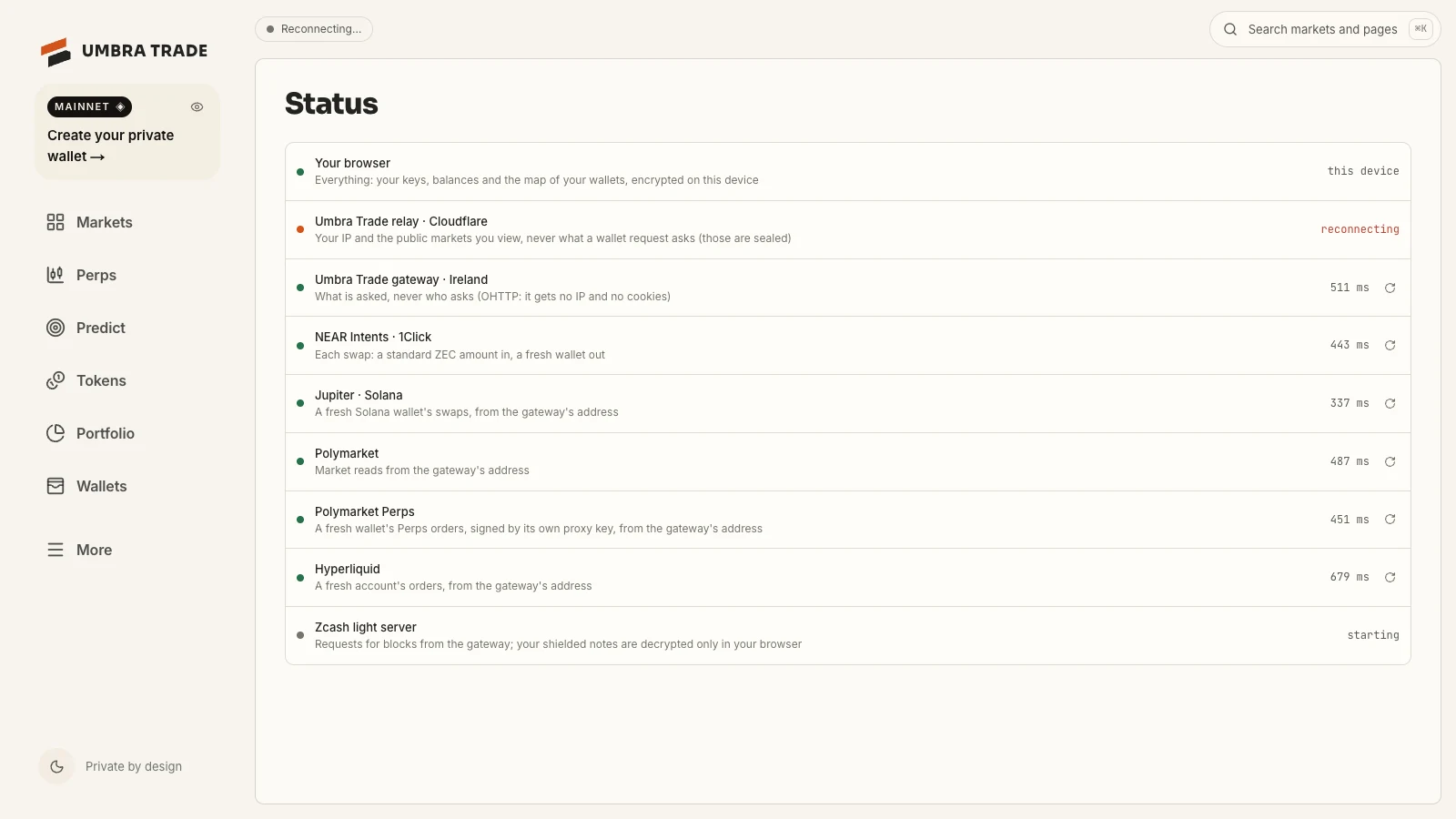Open the Markets page

coord(127,222)
